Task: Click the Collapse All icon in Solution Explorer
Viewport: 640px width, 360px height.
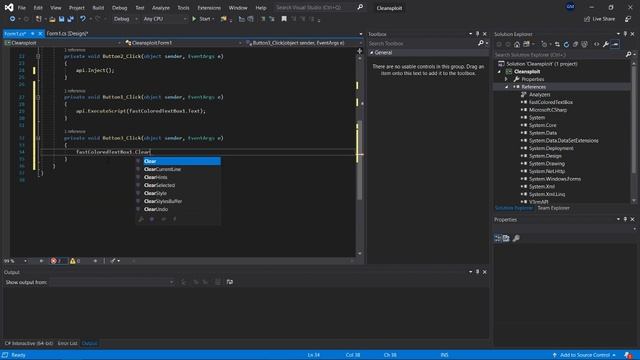Action: (575, 44)
